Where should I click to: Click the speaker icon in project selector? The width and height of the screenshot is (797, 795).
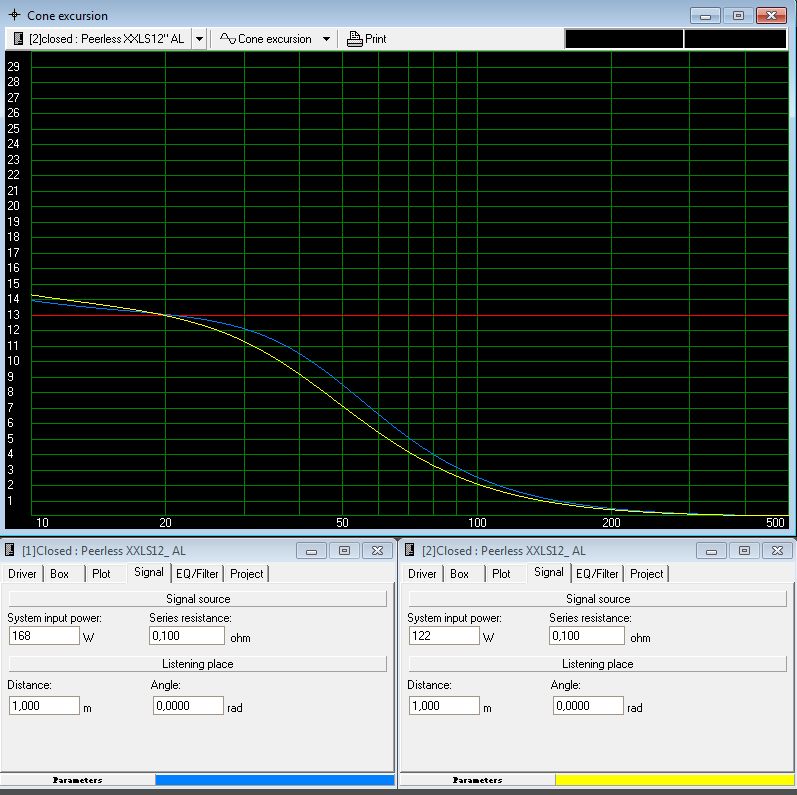click(18, 39)
